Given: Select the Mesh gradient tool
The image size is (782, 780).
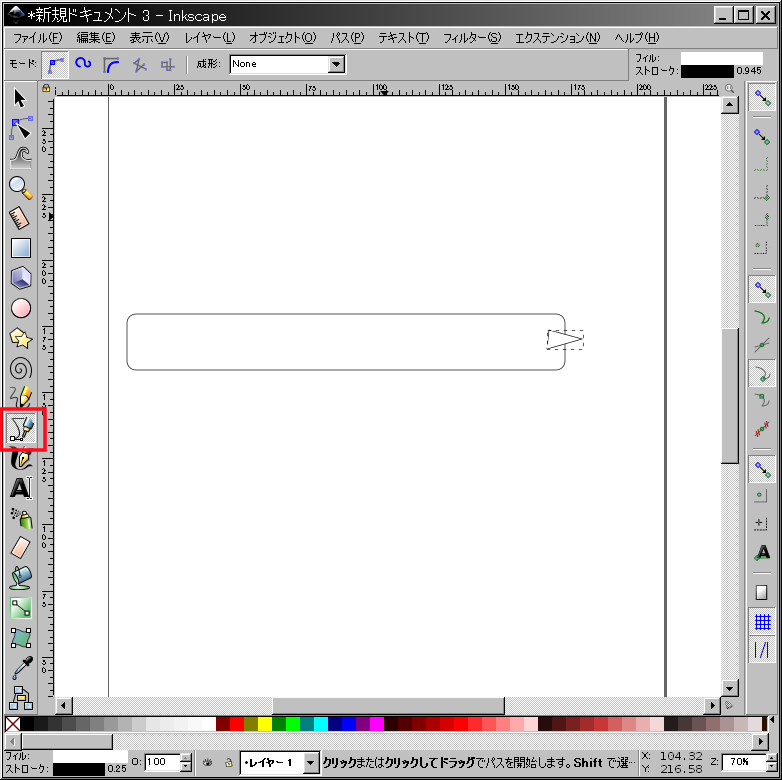Looking at the screenshot, I should pyautogui.click(x=20, y=638).
